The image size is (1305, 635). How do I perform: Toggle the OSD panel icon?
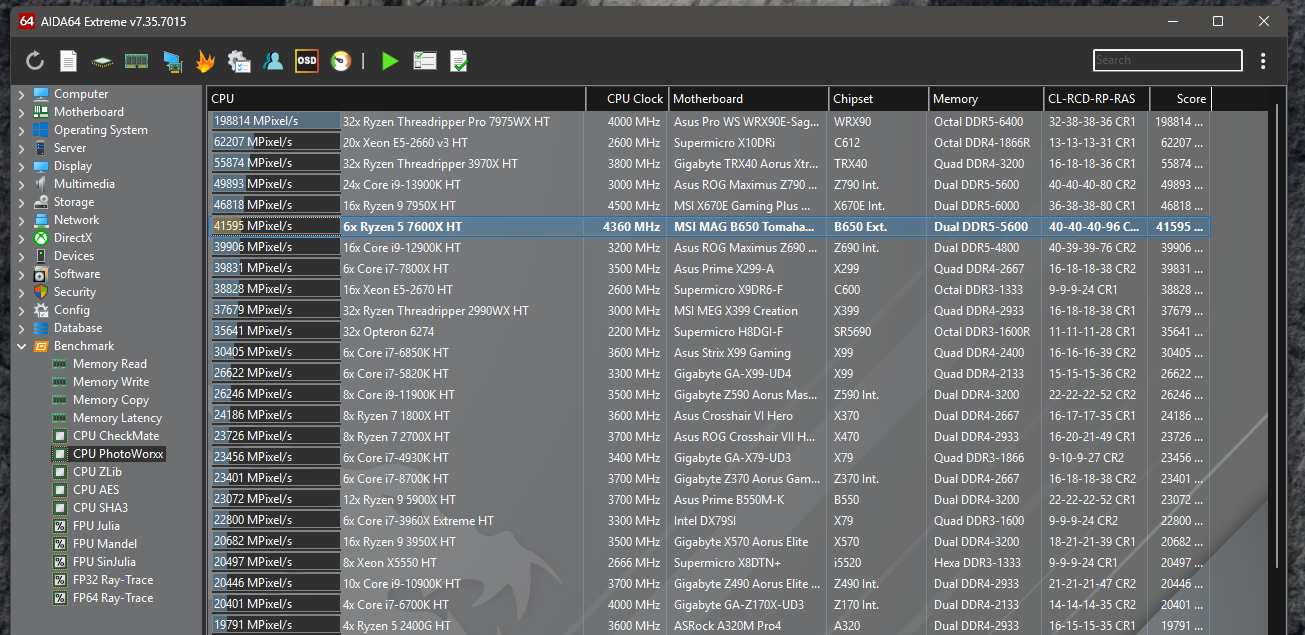pos(307,61)
